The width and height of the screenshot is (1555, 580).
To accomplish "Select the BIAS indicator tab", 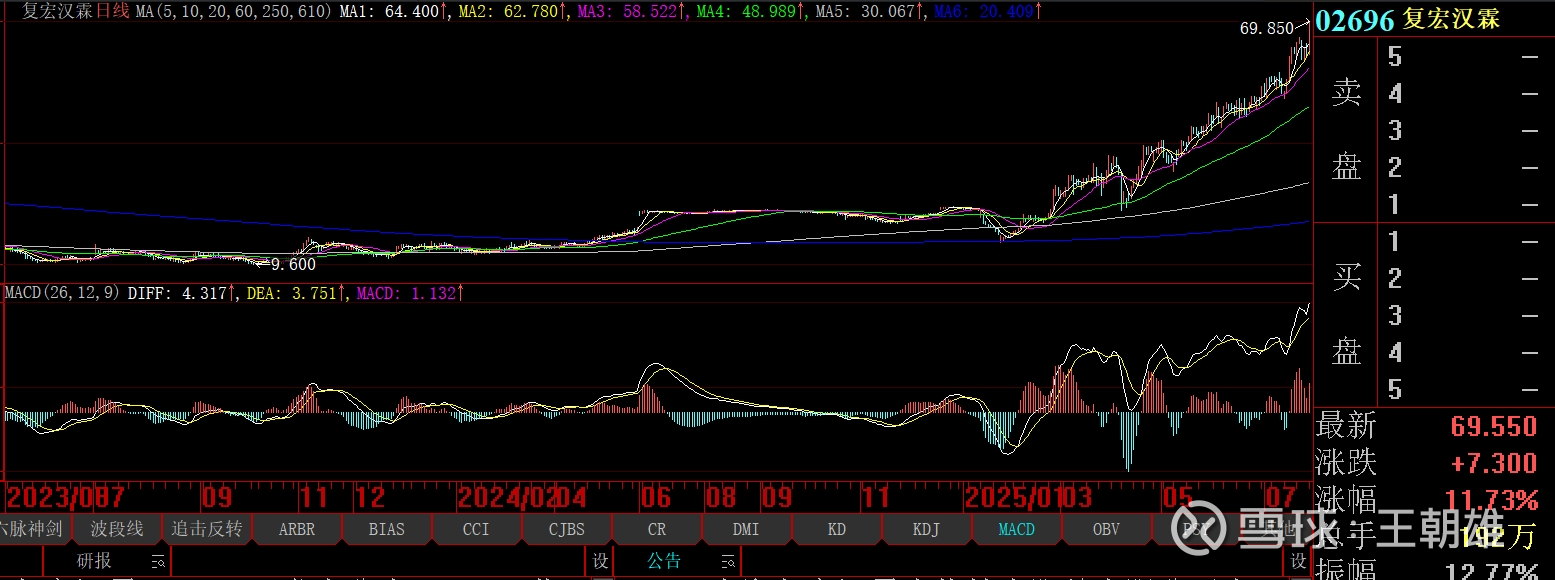I will point(387,529).
